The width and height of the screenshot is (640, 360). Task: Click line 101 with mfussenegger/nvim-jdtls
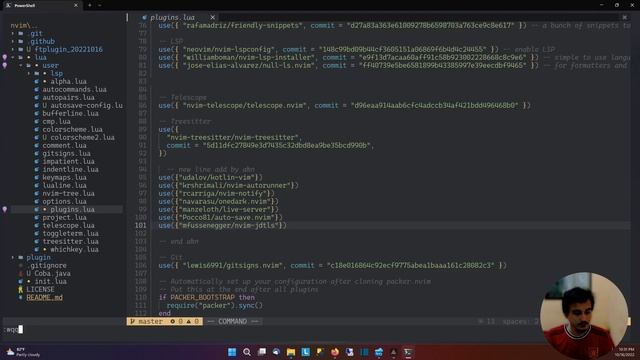[x=222, y=225]
